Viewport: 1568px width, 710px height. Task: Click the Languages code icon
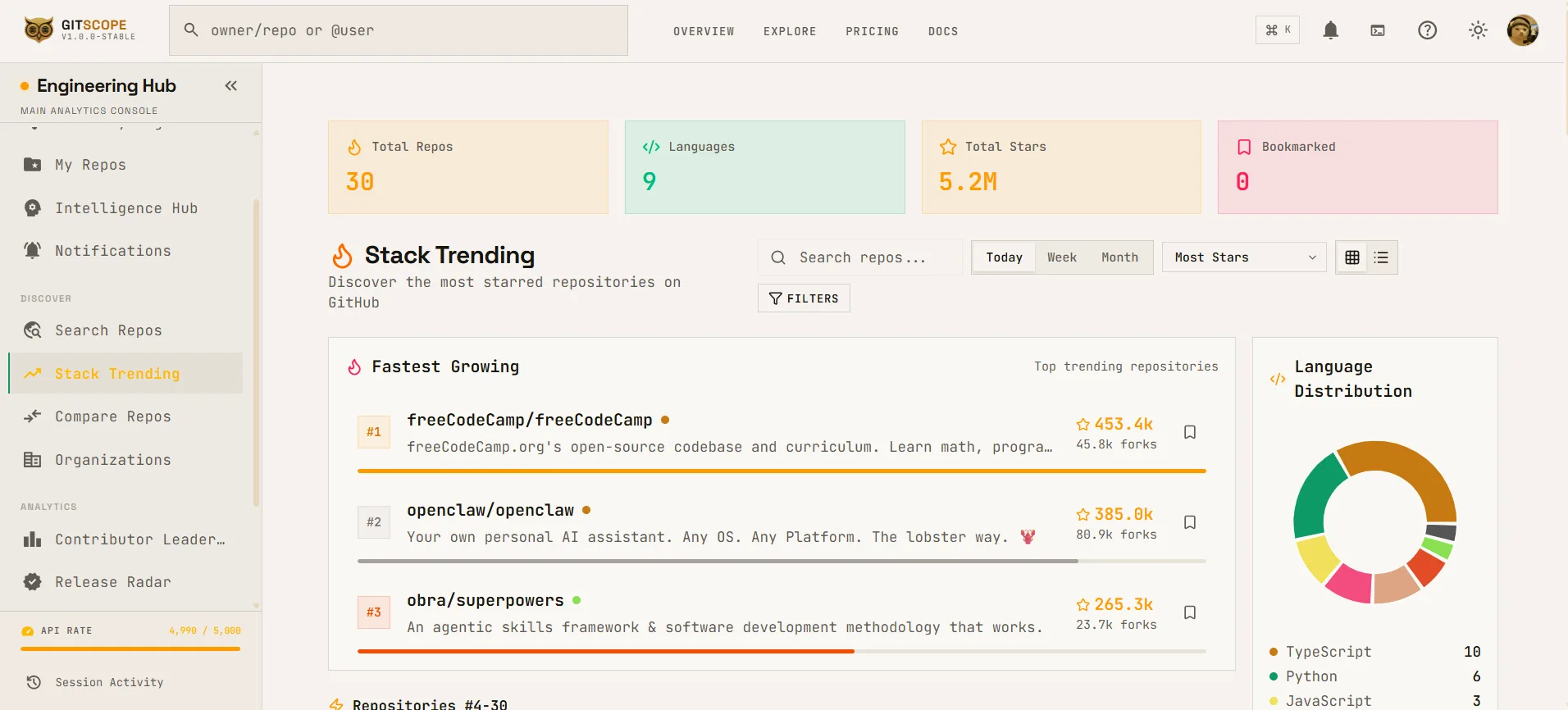coord(651,147)
